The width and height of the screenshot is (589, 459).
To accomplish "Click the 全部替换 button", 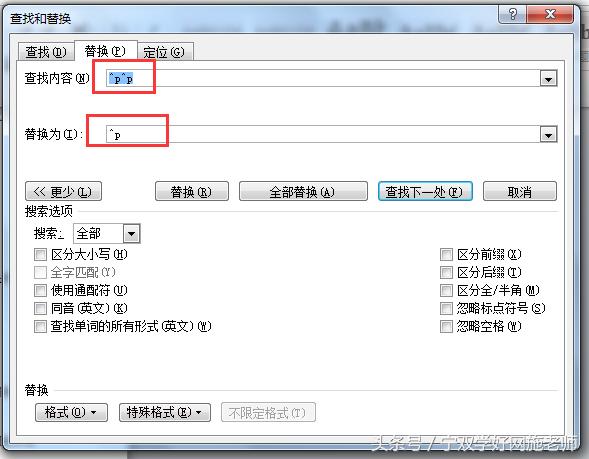I will (x=303, y=192).
